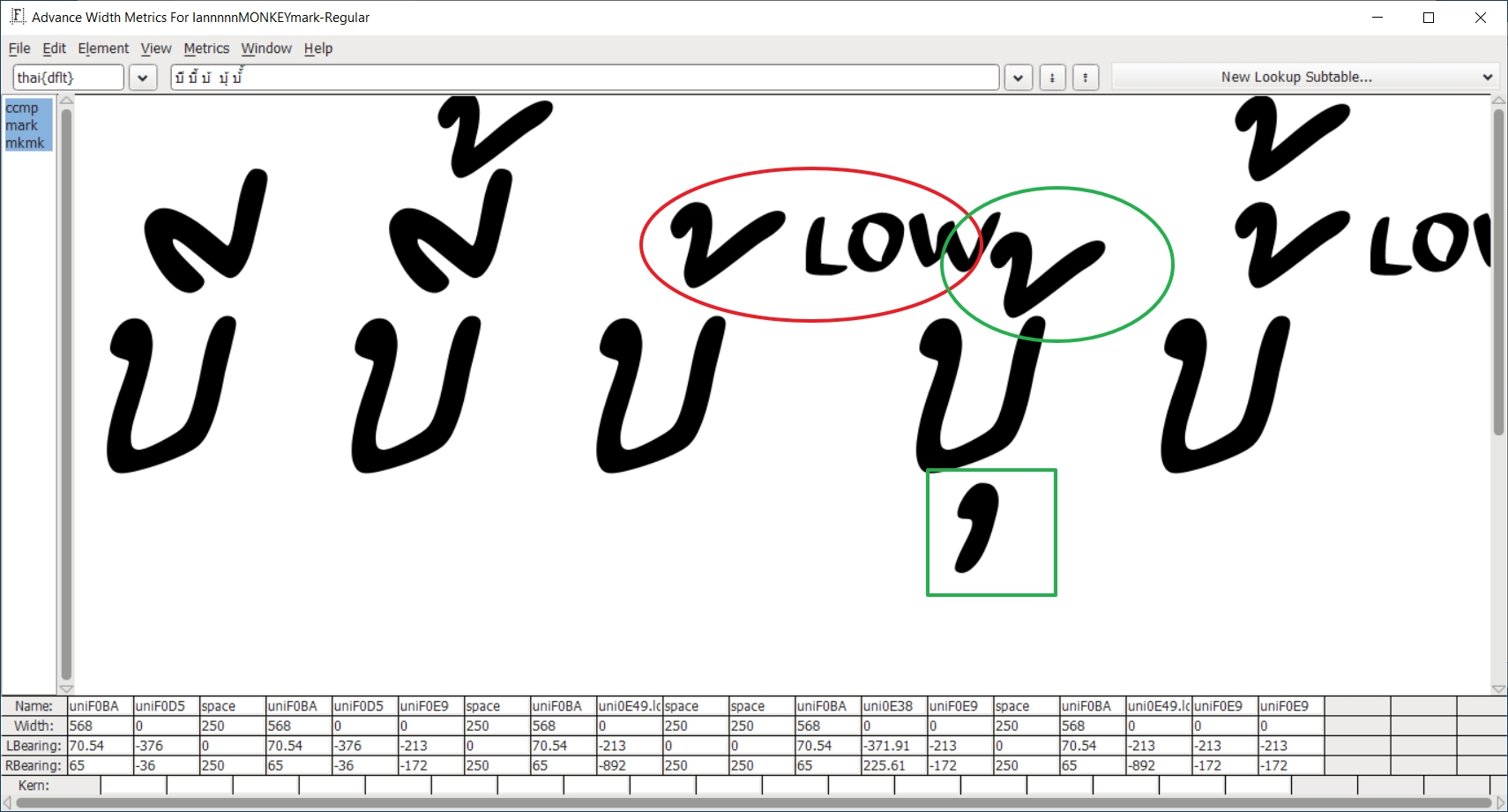Toggle the mkmk feature in the list
The image size is (1508, 812).
click(x=25, y=143)
